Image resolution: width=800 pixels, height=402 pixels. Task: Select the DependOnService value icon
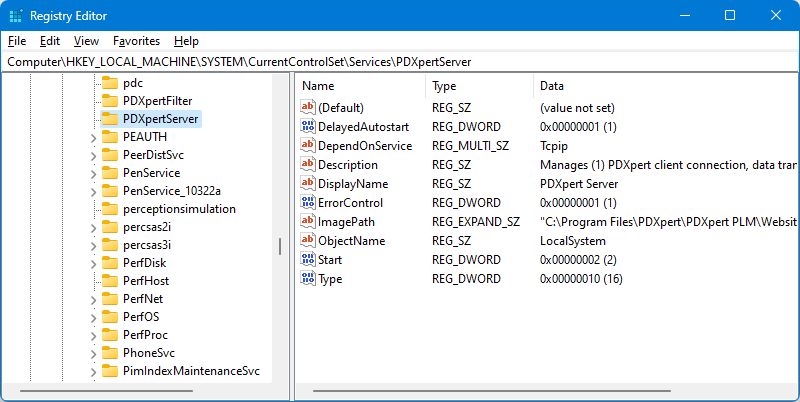[x=308, y=146]
